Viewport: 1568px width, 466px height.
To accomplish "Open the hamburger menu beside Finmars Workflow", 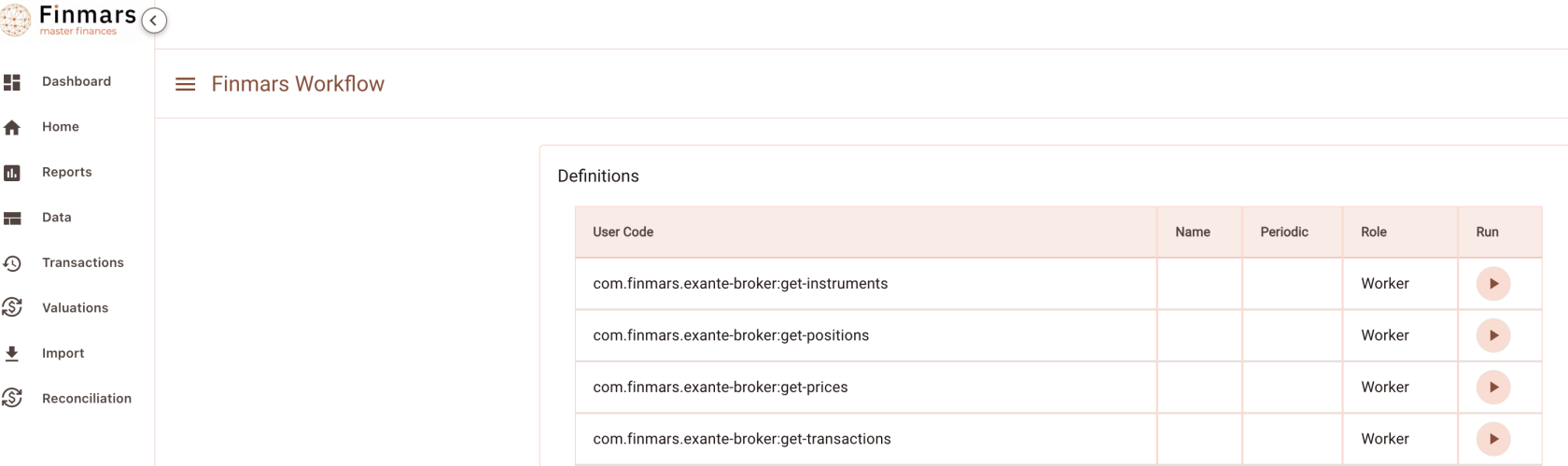I will (186, 84).
